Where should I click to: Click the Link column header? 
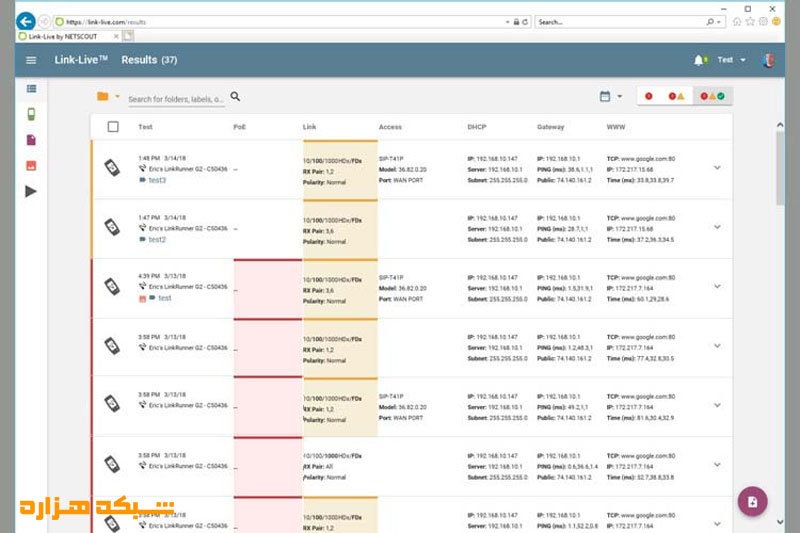pyautogui.click(x=309, y=127)
